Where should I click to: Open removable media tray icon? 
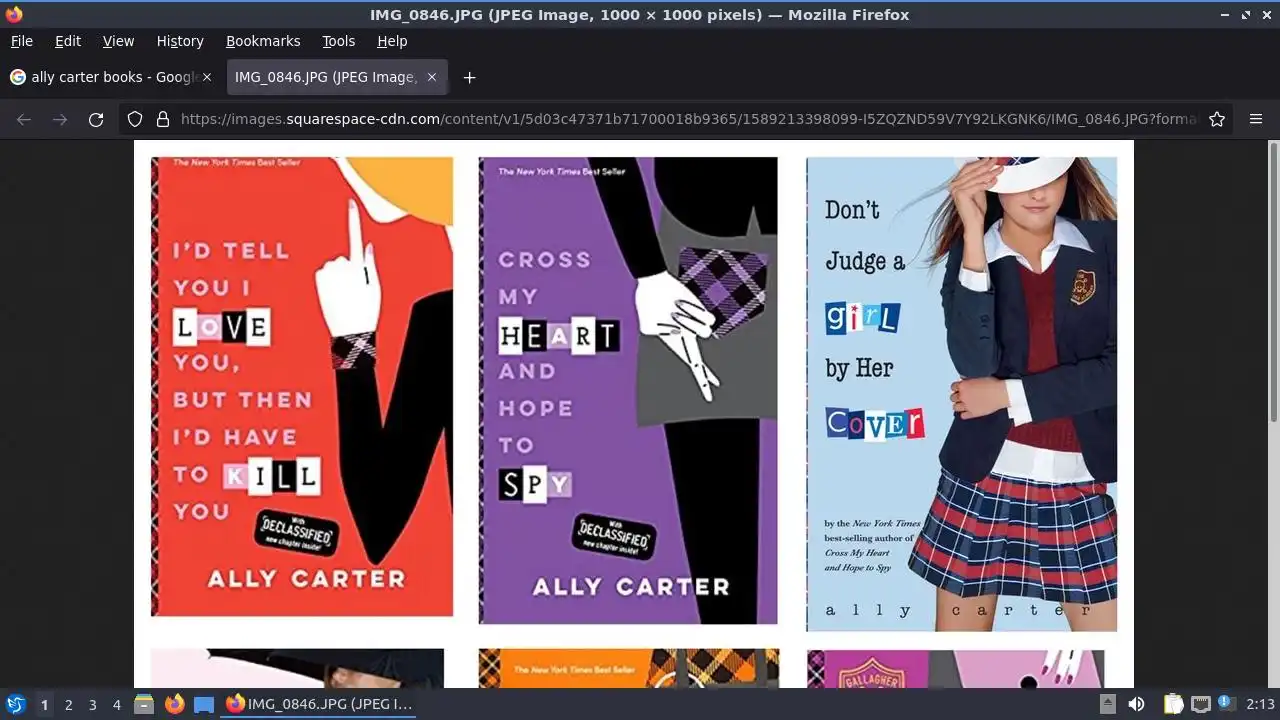(1107, 704)
